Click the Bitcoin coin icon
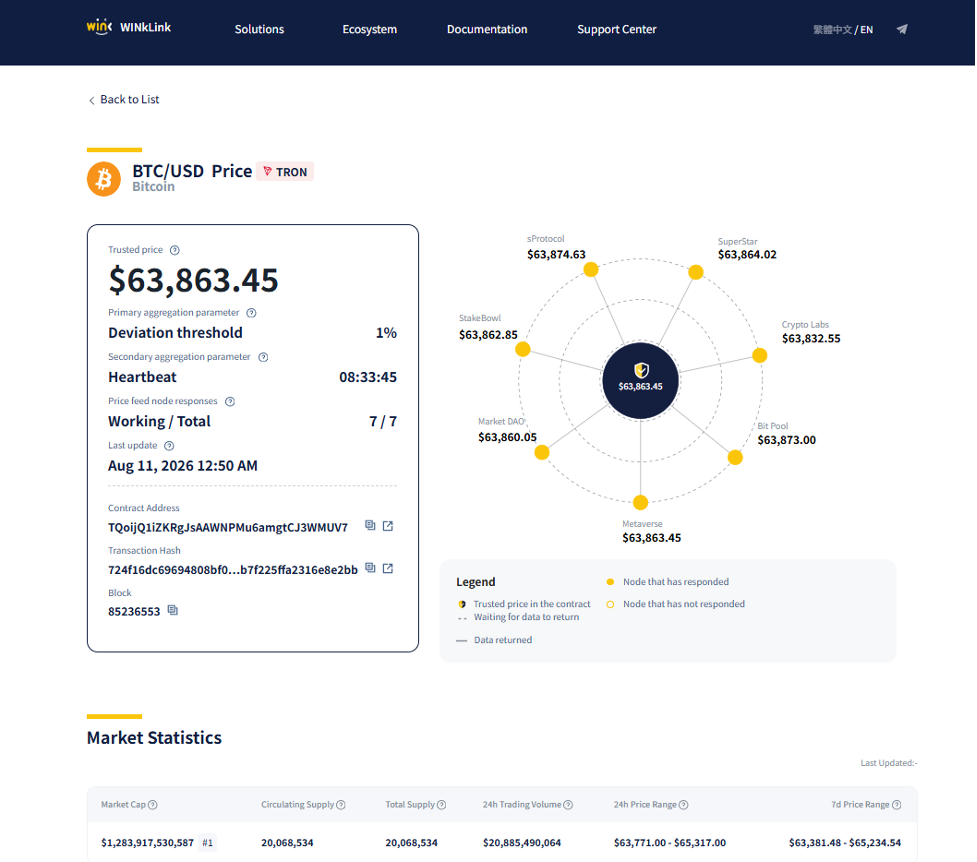Image resolution: width=977 pixels, height=862 pixels. (x=104, y=179)
